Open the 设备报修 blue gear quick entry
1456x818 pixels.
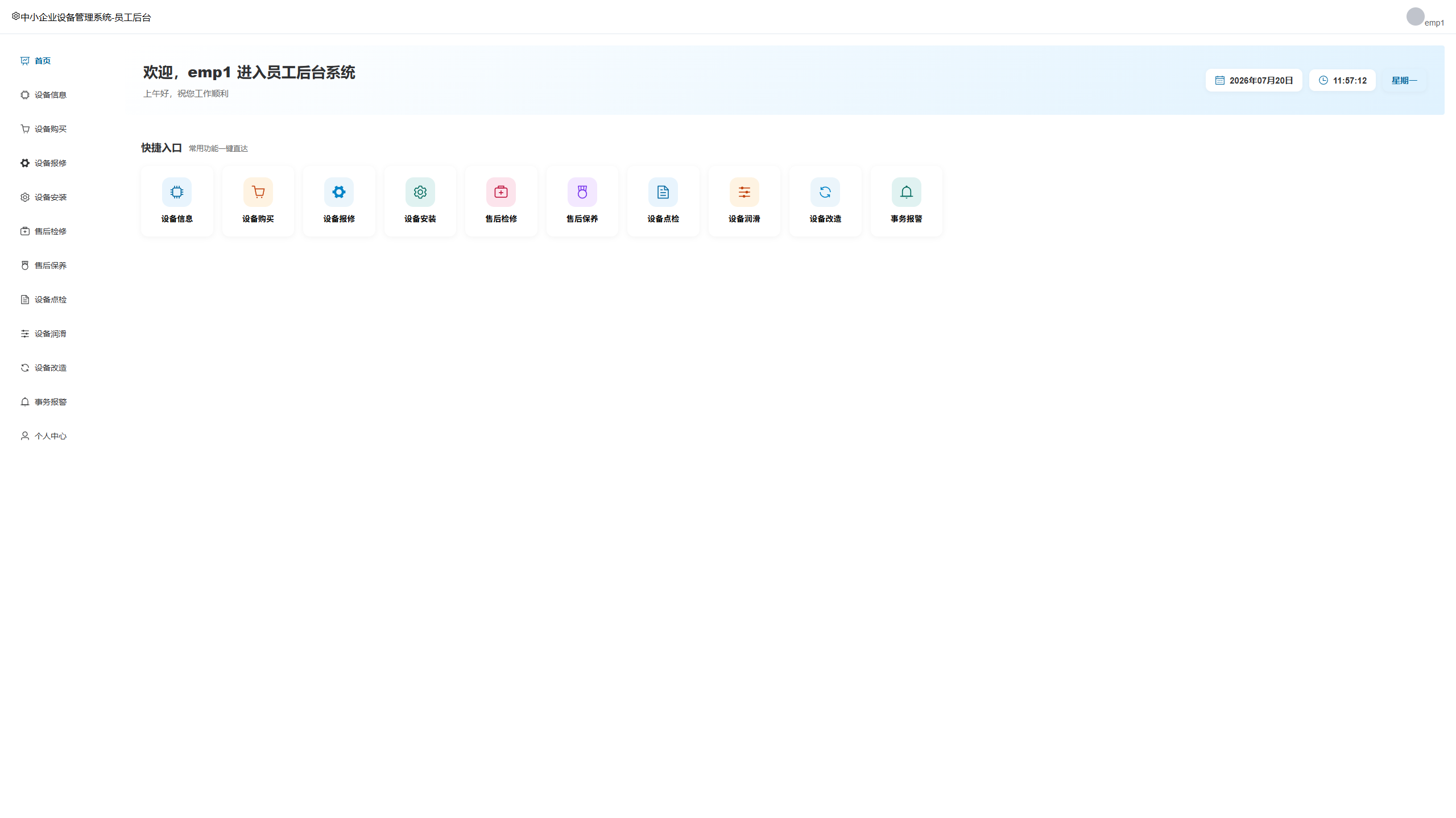(x=339, y=201)
